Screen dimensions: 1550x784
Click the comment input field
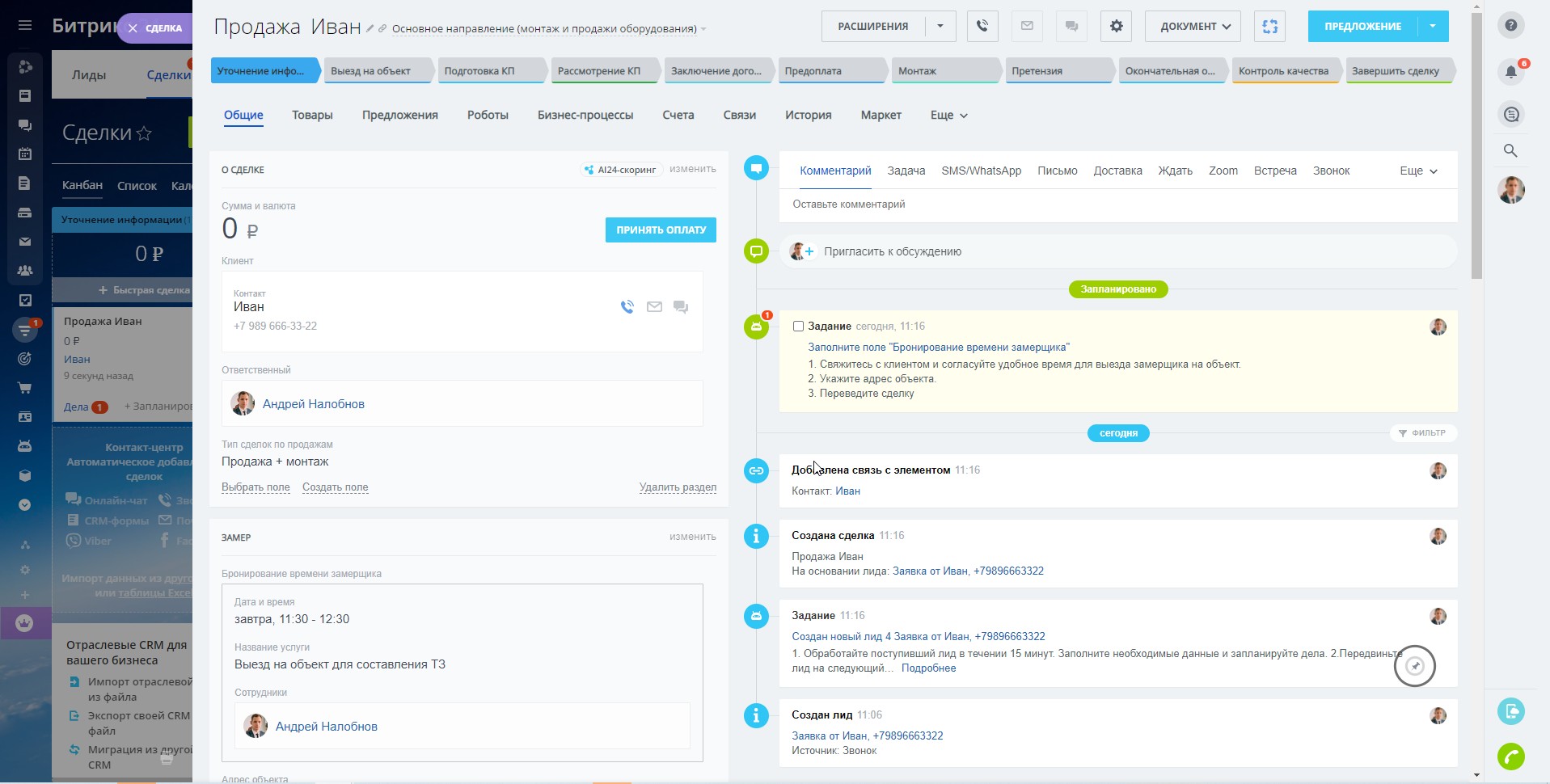1116,204
